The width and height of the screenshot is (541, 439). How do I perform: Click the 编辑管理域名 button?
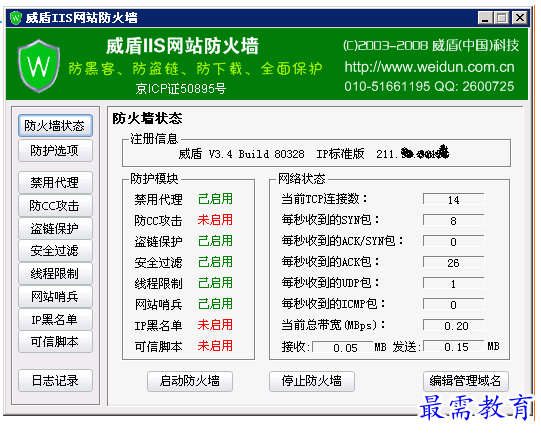465,381
